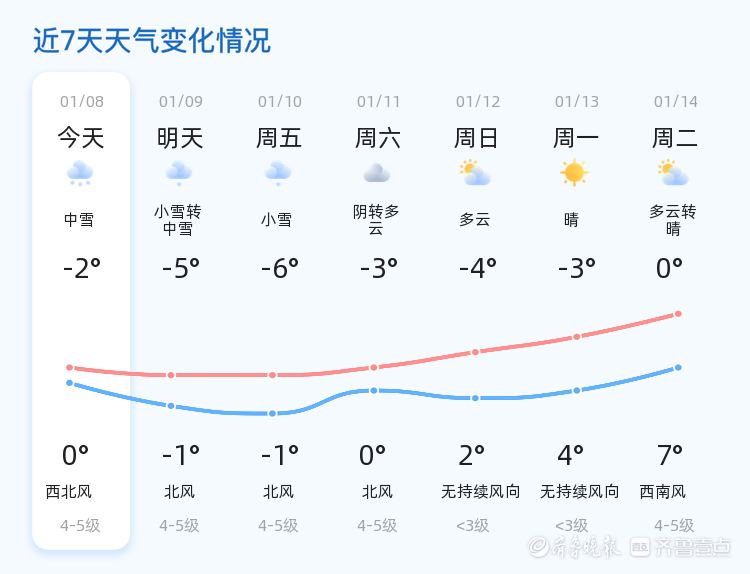
Task: Select the 01/09 date label
Action: 181,101
